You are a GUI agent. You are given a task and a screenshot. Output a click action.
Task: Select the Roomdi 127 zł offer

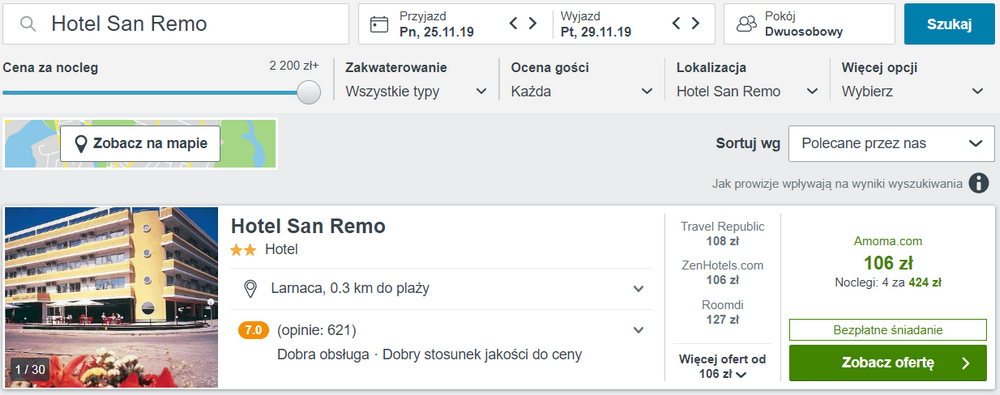722,312
